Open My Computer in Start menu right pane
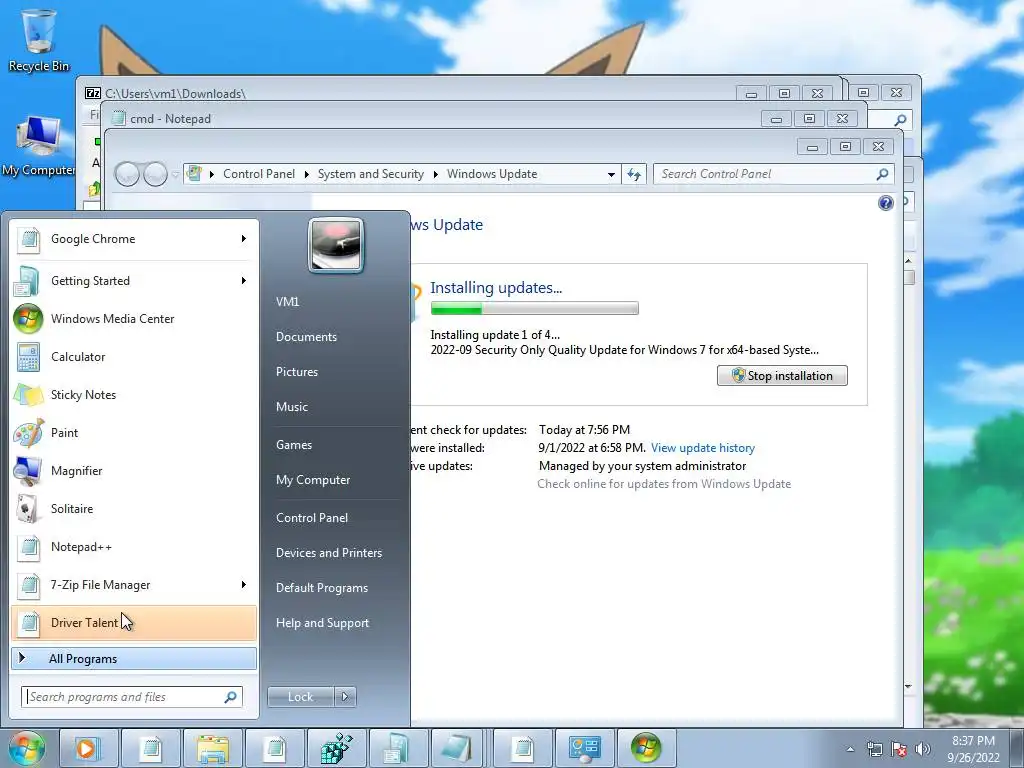This screenshot has height=768, width=1024. click(313, 480)
